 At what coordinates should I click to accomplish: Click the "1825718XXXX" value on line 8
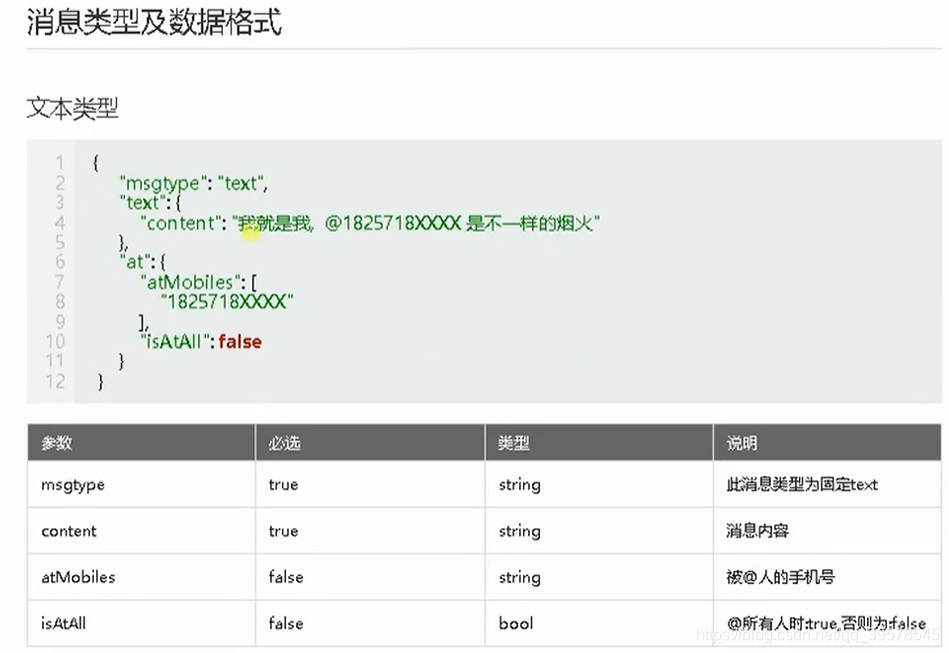click(x=227, y=301)
